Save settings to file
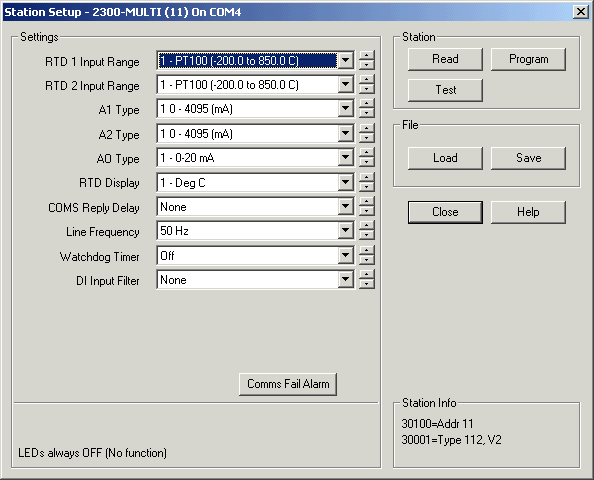This screenshot has width=594, height=480. [x=528, y=158]
